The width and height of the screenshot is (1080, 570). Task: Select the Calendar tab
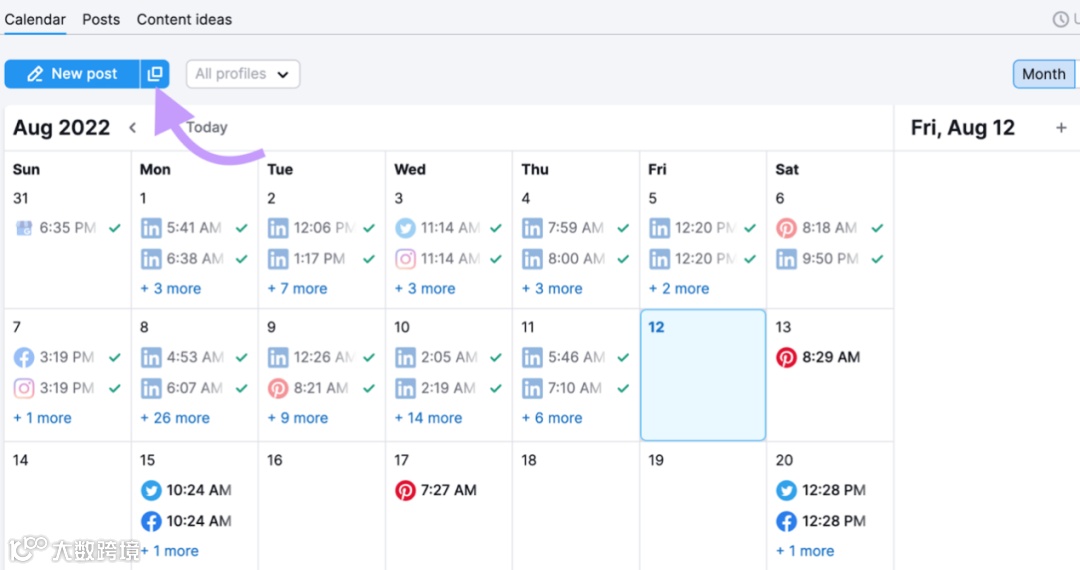point(35,19)
